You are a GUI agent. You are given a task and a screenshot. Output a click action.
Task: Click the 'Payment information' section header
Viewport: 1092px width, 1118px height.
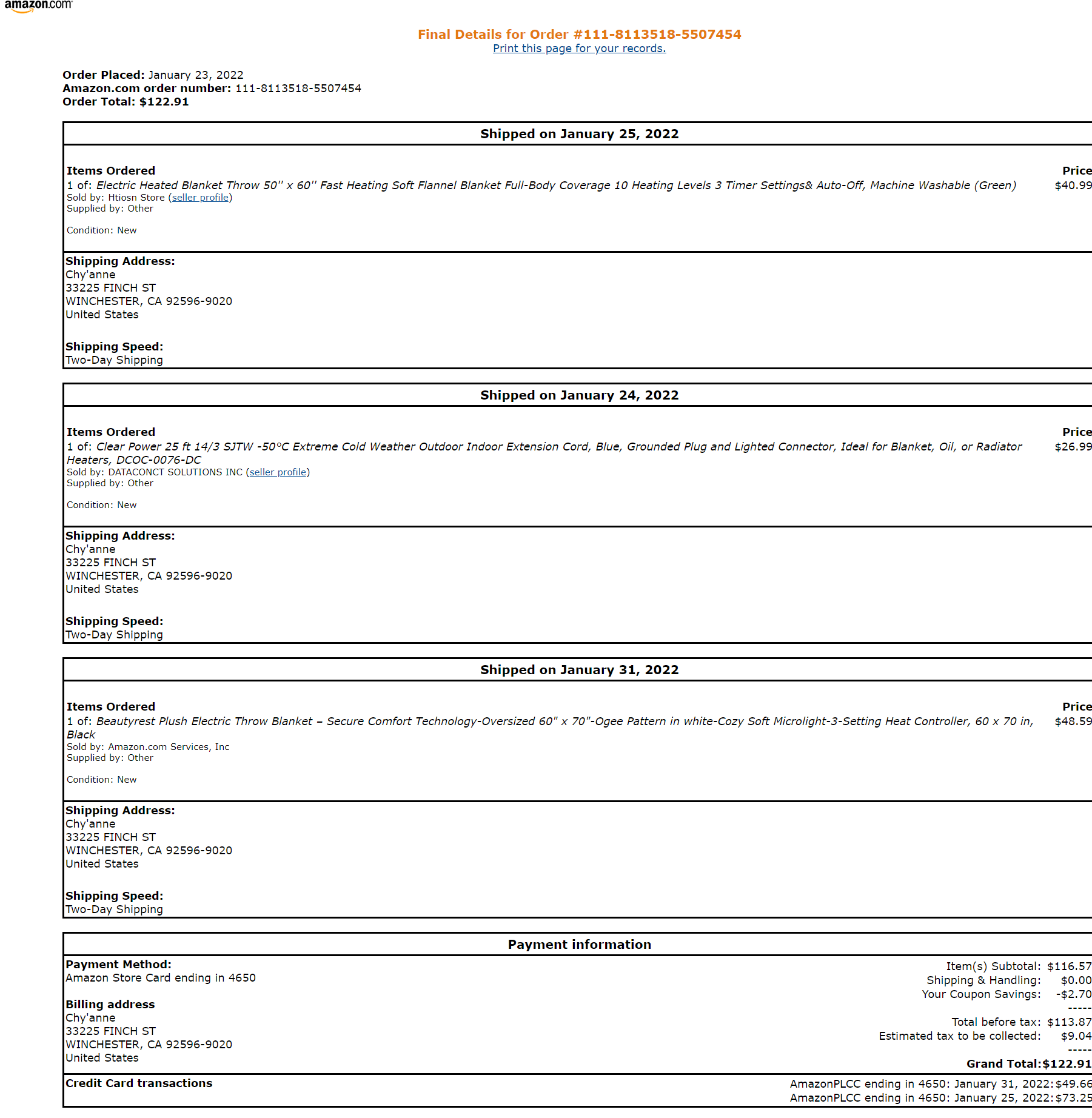(x=579, y=945)
